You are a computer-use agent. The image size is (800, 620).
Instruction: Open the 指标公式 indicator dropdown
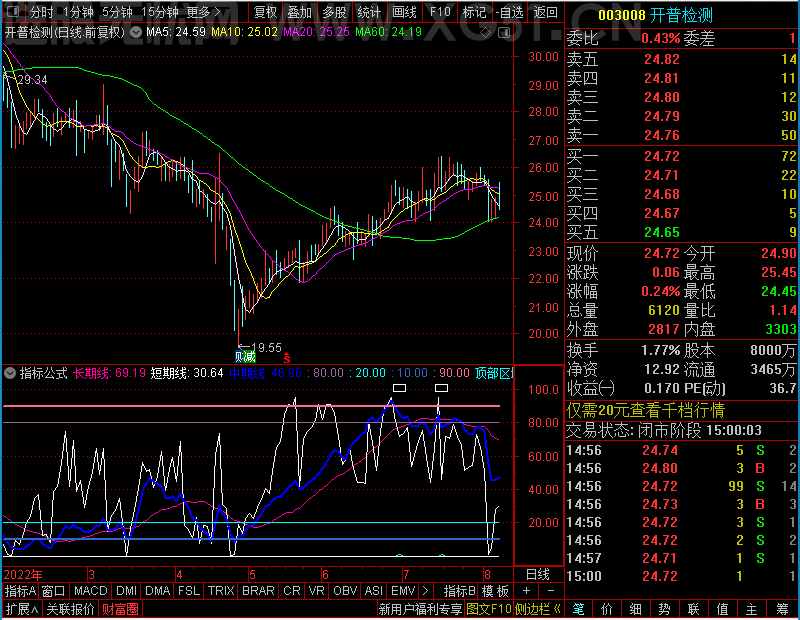pyautogui.click(x=10, y=373)
